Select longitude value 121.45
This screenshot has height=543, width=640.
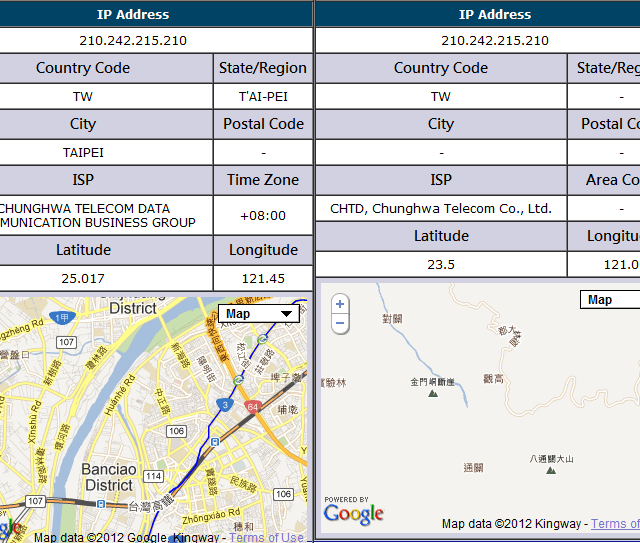point(263,278)
